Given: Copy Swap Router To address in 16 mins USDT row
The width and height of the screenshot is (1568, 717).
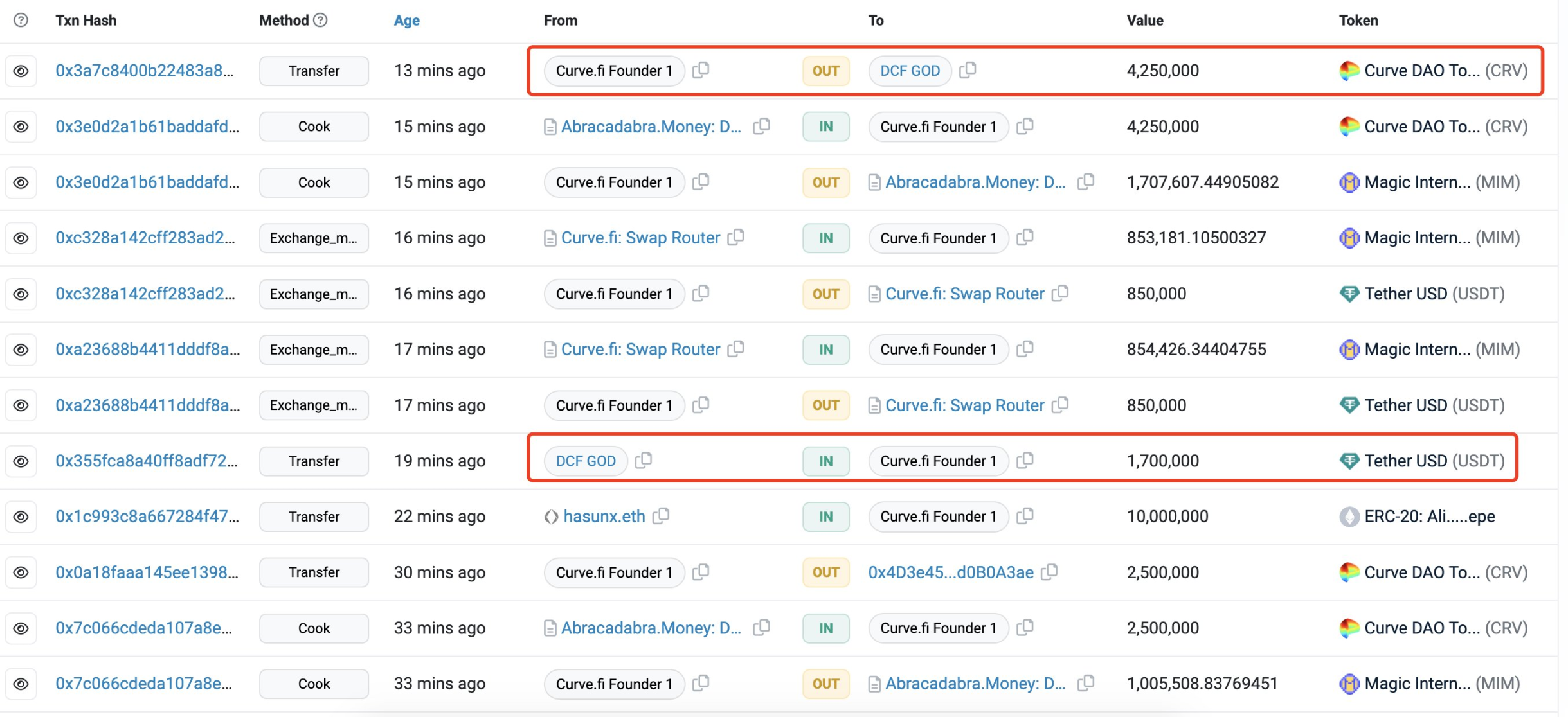Looking at the screenshot, I should coord(1060,294).
